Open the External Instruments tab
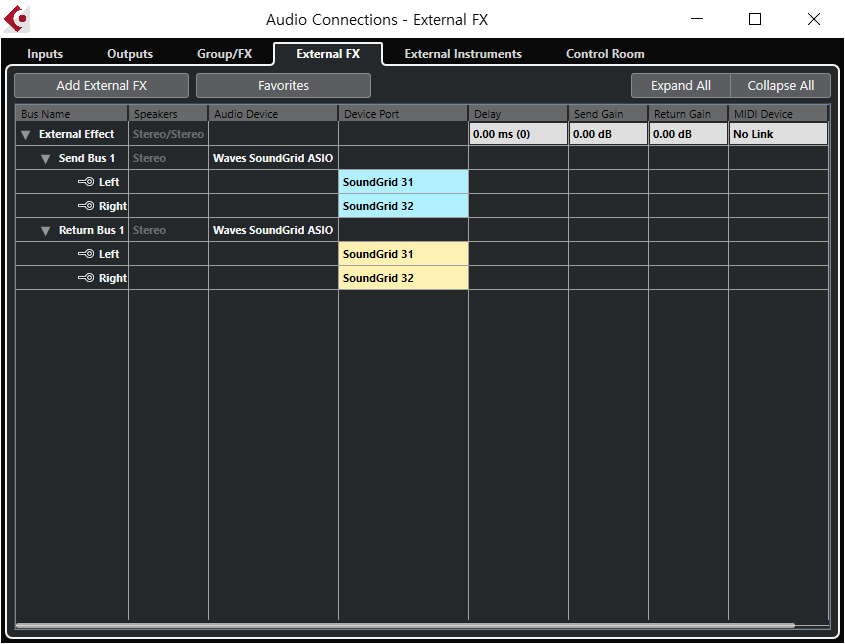Viewport: 845px width, 644px height. (x=463, y=54)
